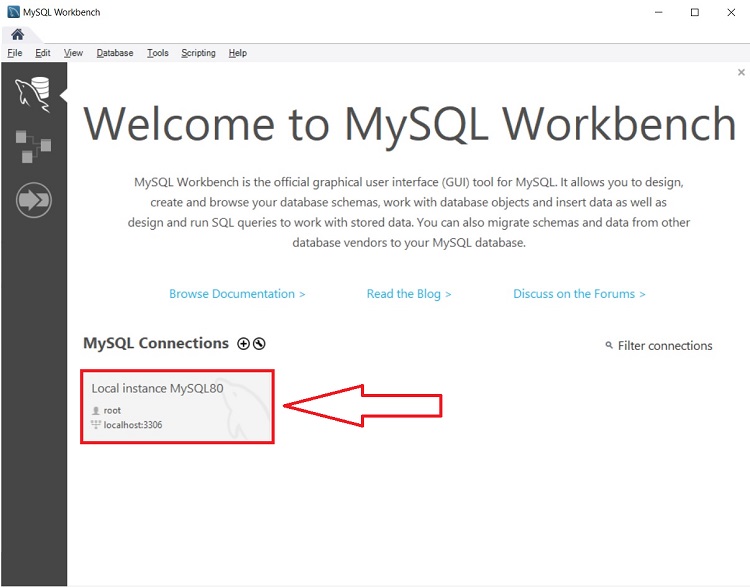Image resolution: width=750 pixels, height=587 pixels.
Task: Open the File menu
Action: 15,53
